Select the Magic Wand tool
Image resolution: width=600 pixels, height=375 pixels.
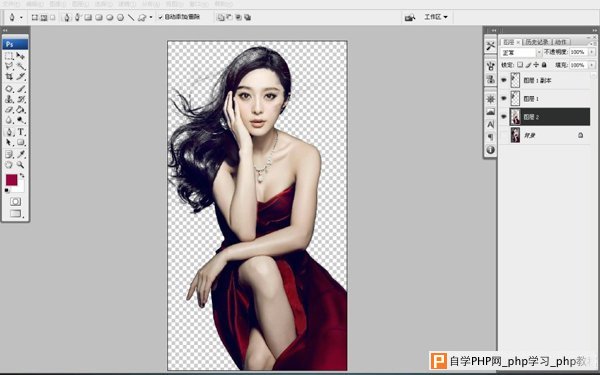tap(21, 66)
